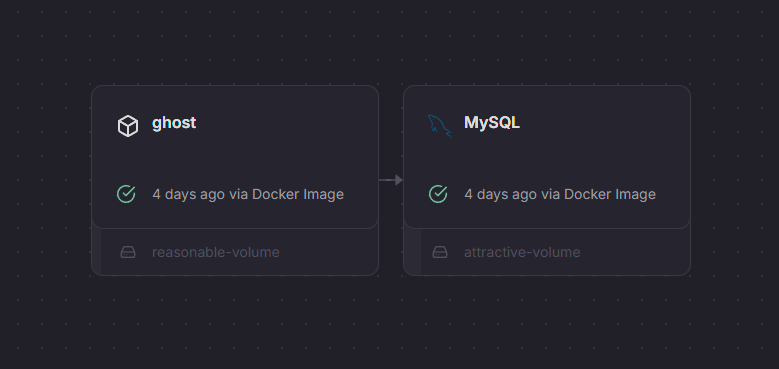
Task: Click the arrowhead pointing into the MySQL card
Action: pos(399,180)
